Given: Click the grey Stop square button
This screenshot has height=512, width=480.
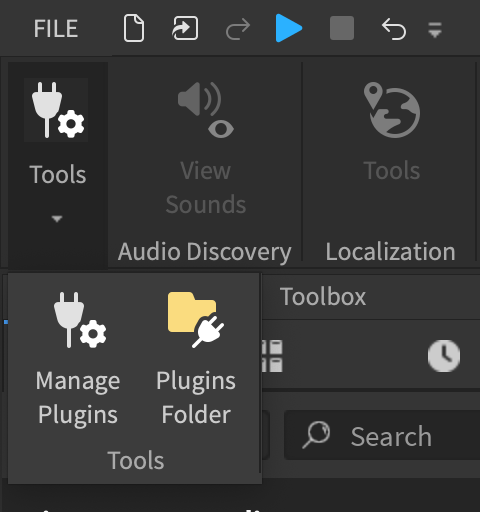Looking at the screenshot, I should tap(342, 28).
